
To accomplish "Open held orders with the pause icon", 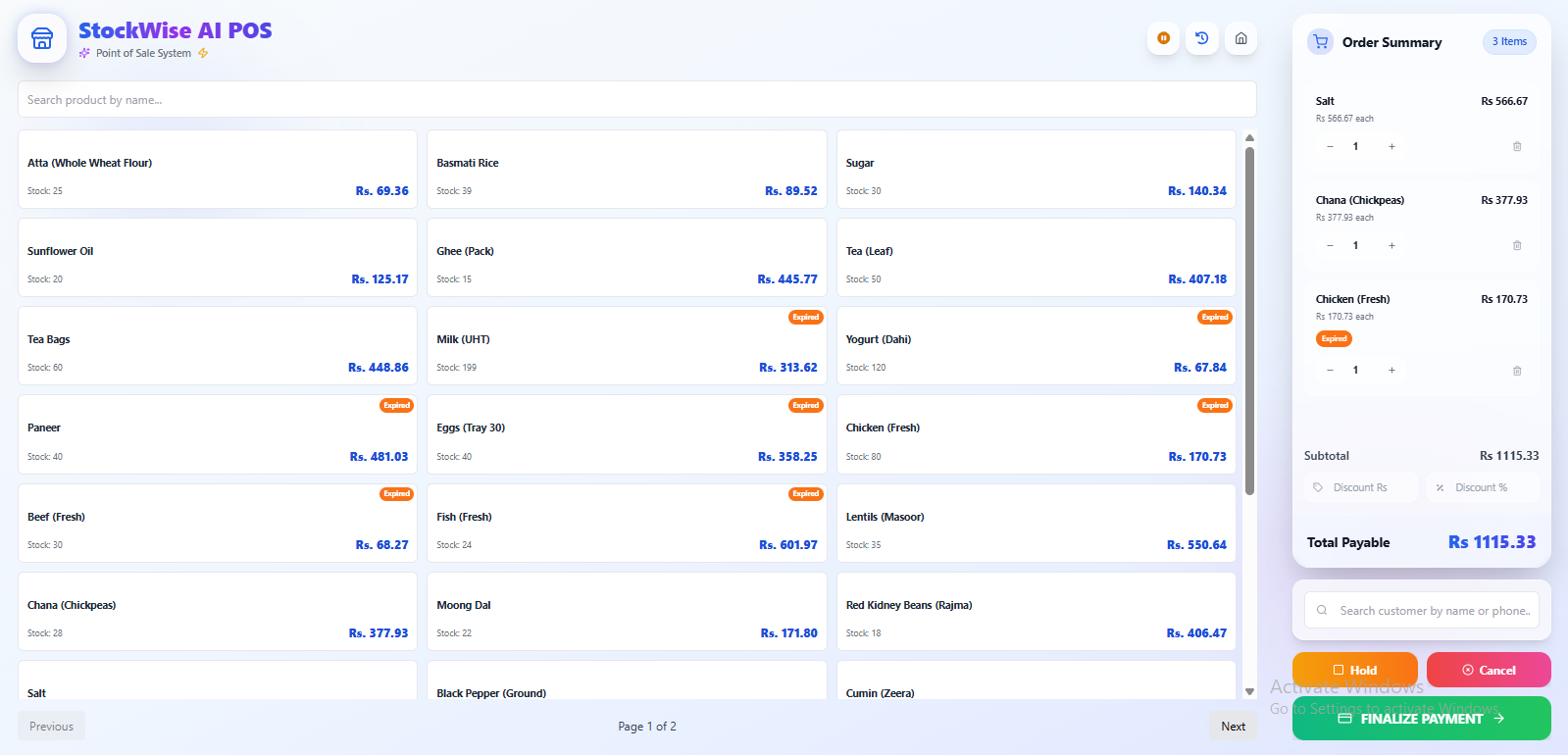I will pyautogui.click(x=1163, y=38).
